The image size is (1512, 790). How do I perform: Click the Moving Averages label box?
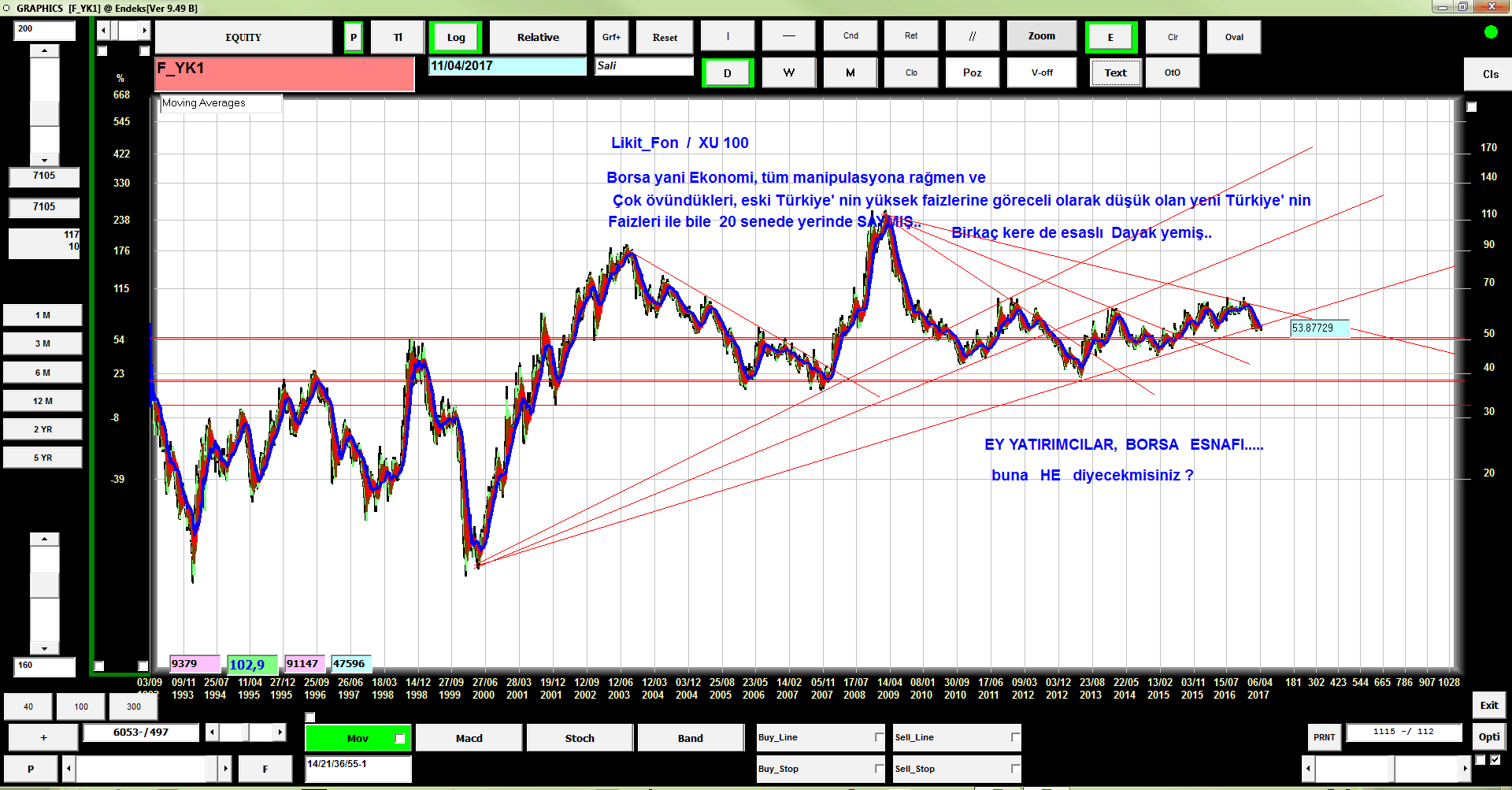pyautogui.click(x=221, y=103)
